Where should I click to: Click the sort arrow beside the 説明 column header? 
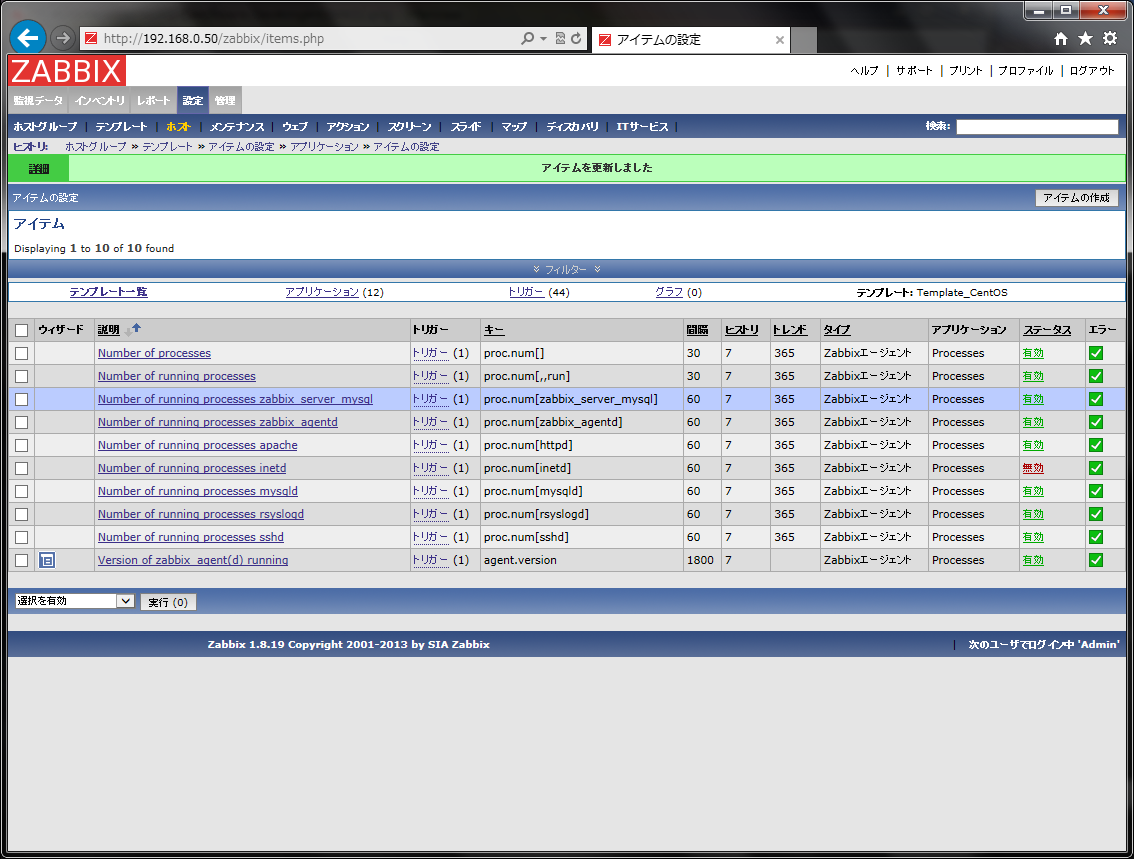click(136, 328)
